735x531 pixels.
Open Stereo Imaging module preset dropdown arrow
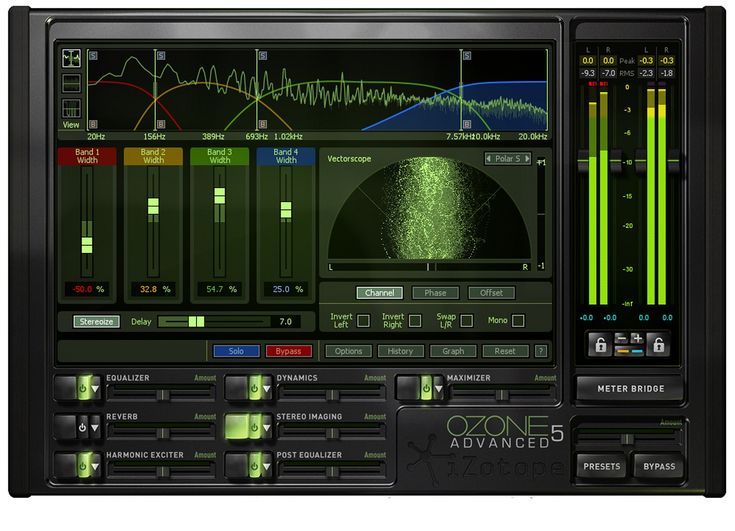267,428
